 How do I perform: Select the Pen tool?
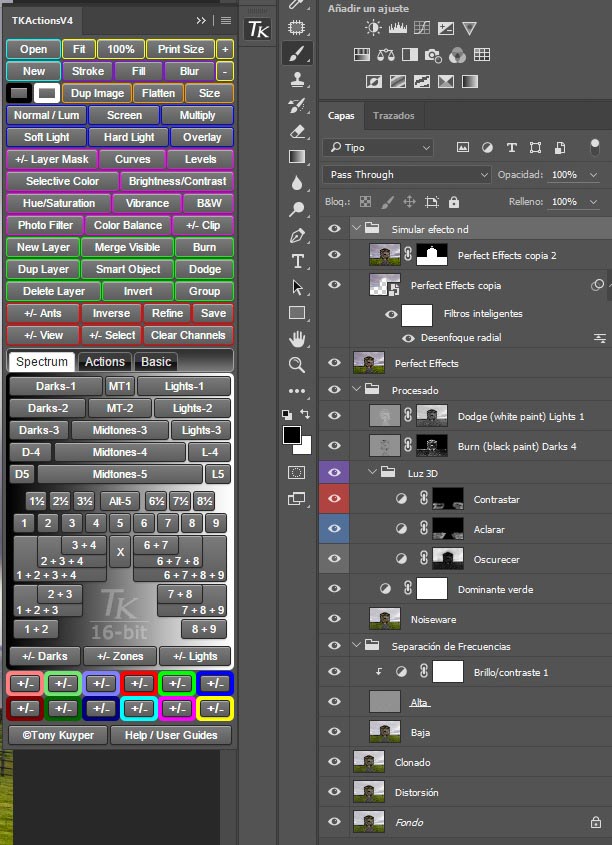point(297,236)
